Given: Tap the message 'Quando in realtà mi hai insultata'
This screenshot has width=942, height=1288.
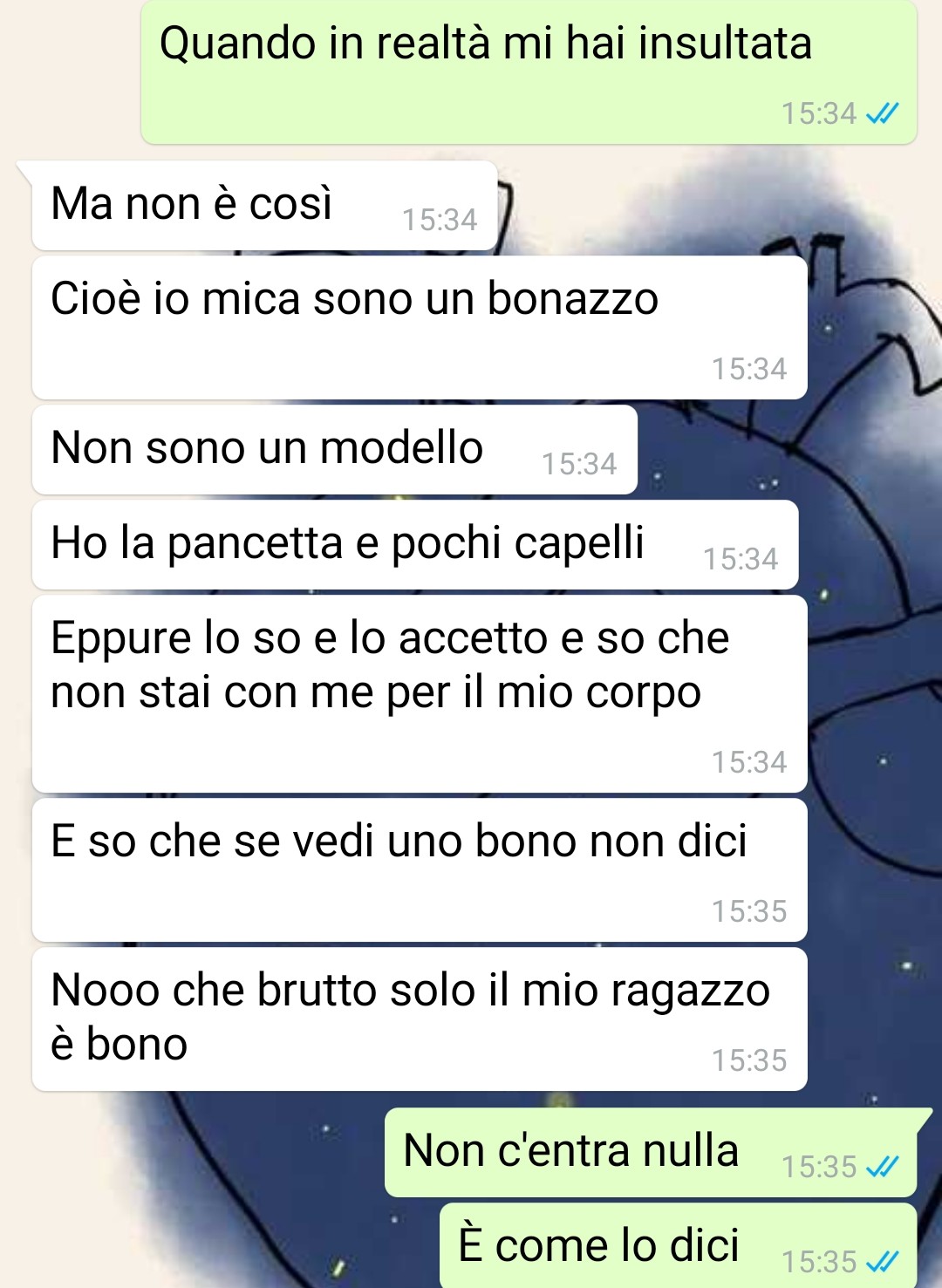Looking at the screenshot, I should [x=529, y=72].
